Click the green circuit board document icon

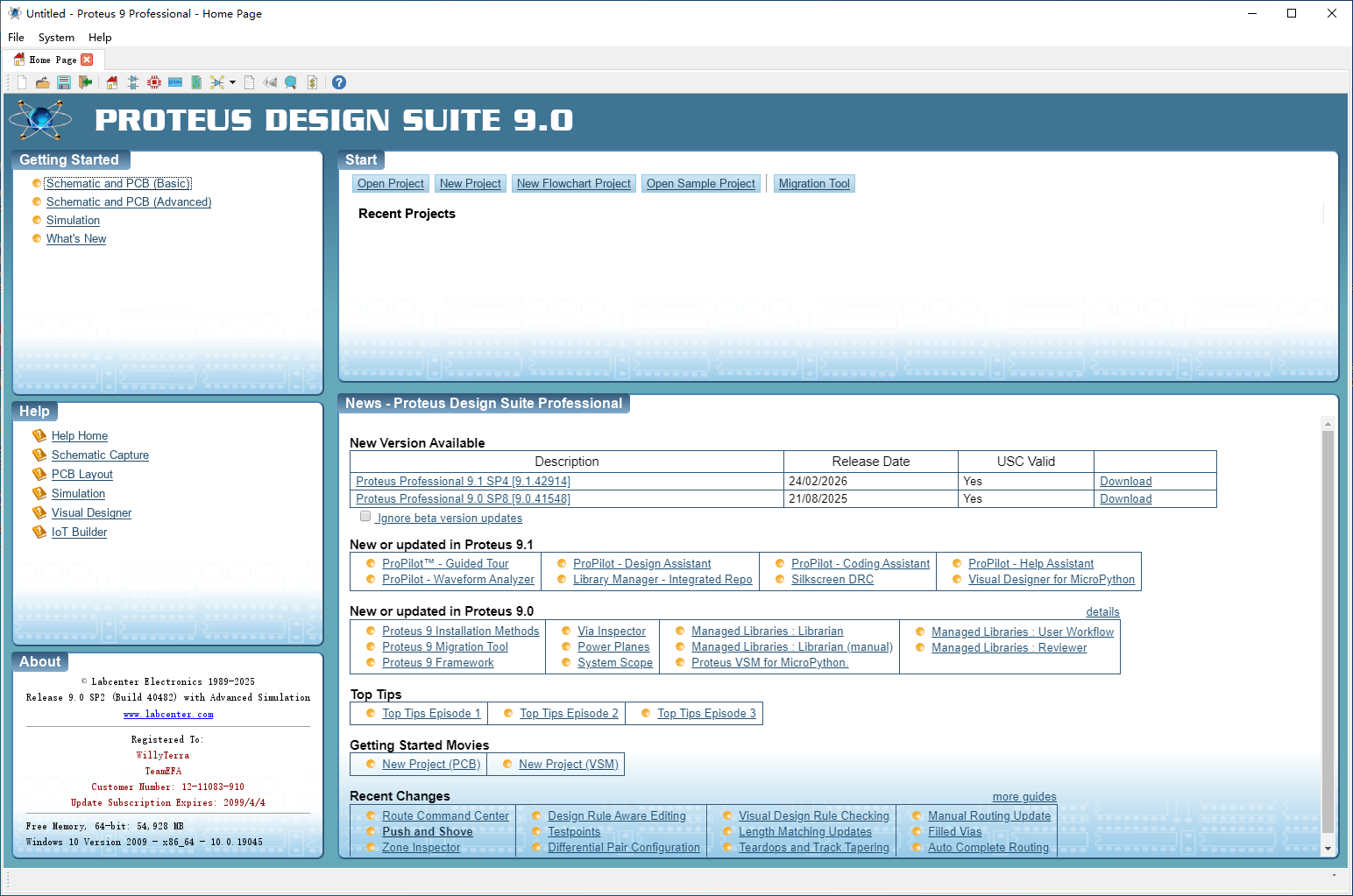click(x=196, y=82)
